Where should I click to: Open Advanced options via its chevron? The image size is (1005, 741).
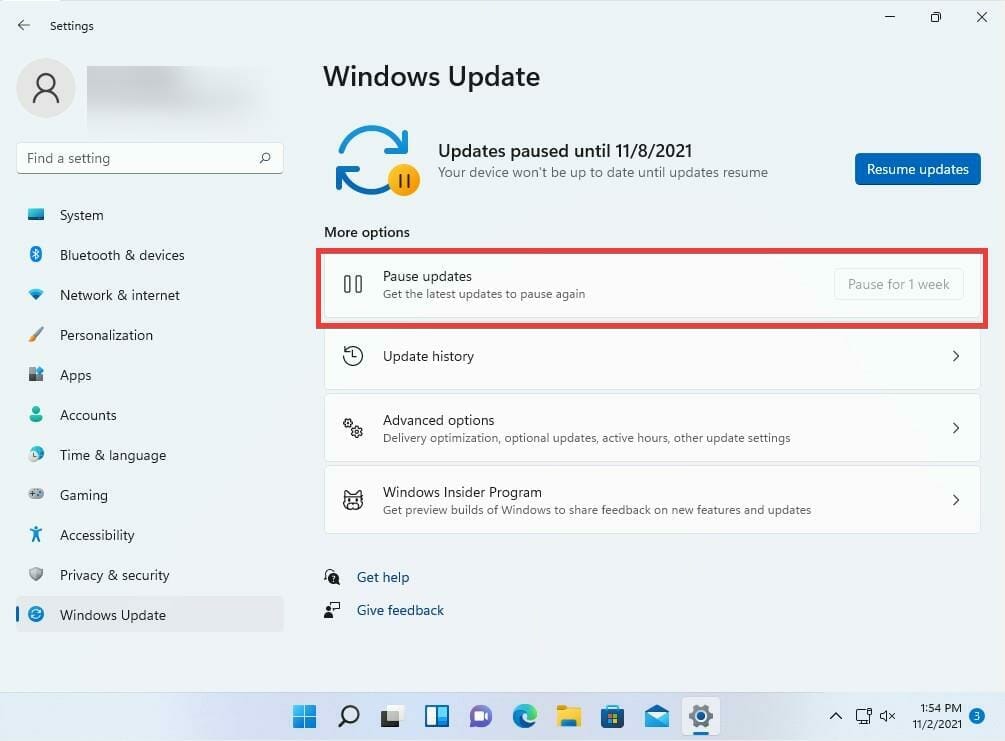956,428
